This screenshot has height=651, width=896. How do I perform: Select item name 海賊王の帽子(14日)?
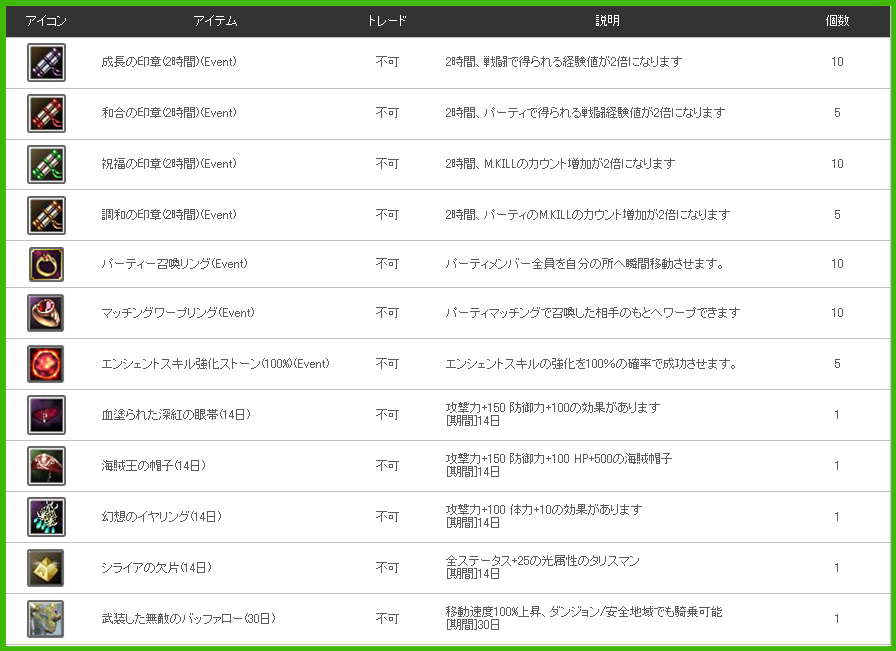tap(154, 465)
